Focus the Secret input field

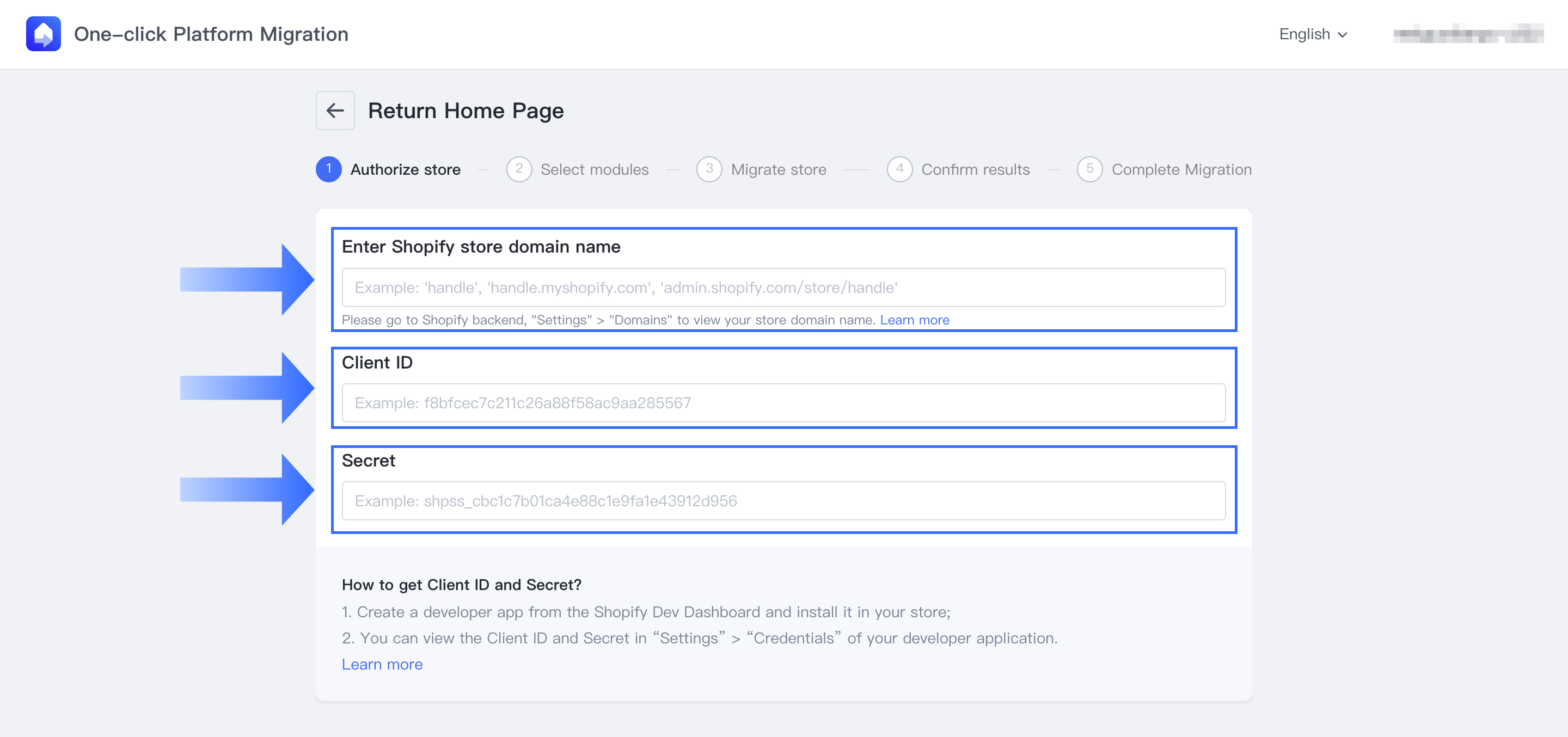783,501
